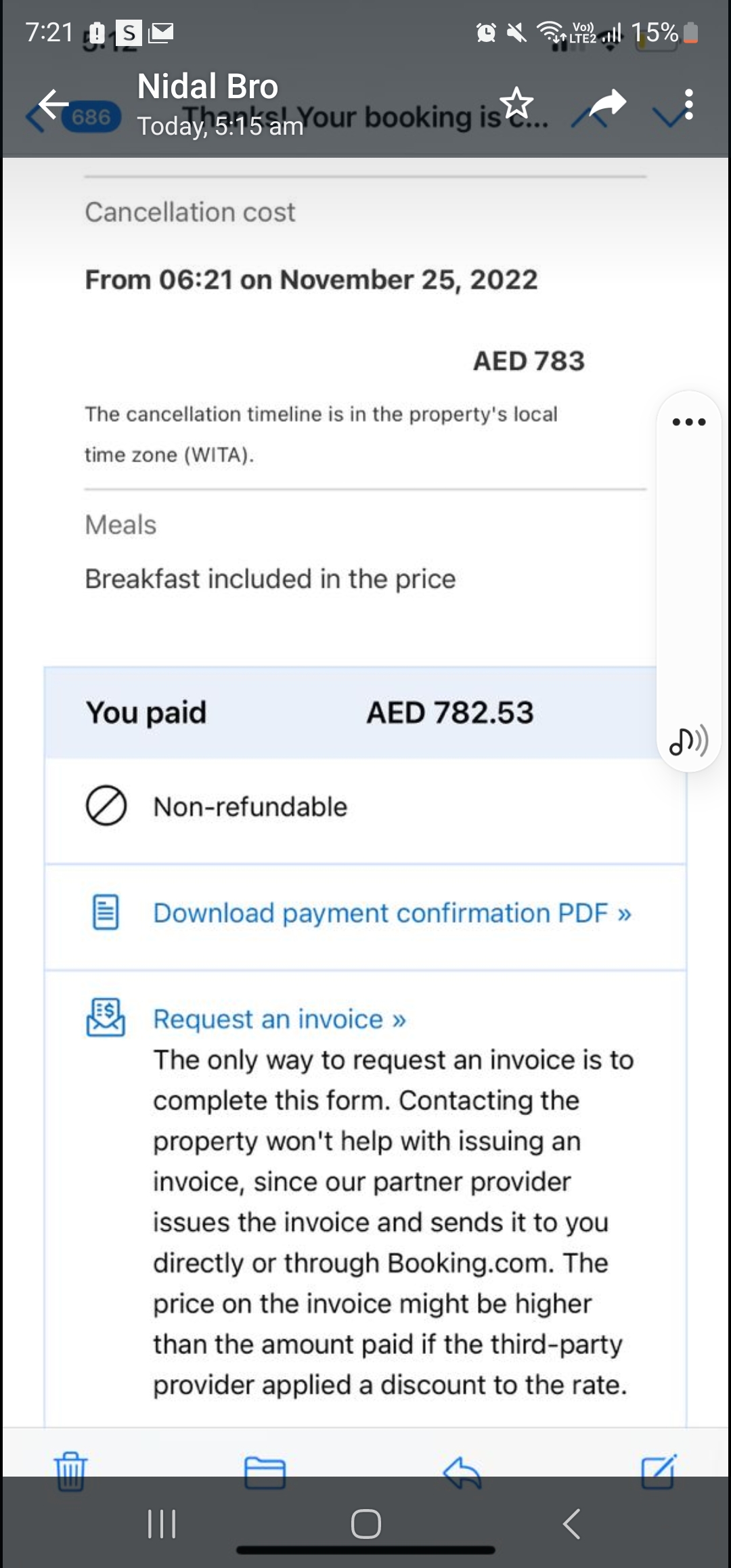Open the floating music player bubble

(687, 742)
